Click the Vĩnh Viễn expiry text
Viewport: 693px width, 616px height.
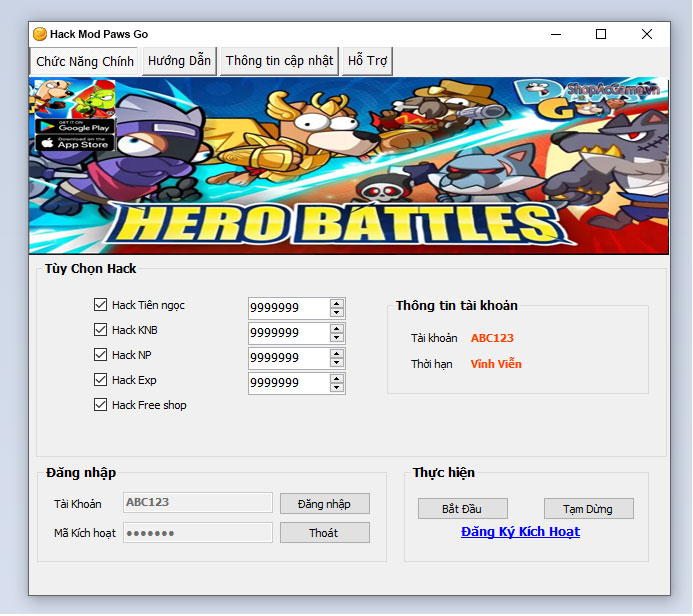pyautogui.click(x=496, y=364)
